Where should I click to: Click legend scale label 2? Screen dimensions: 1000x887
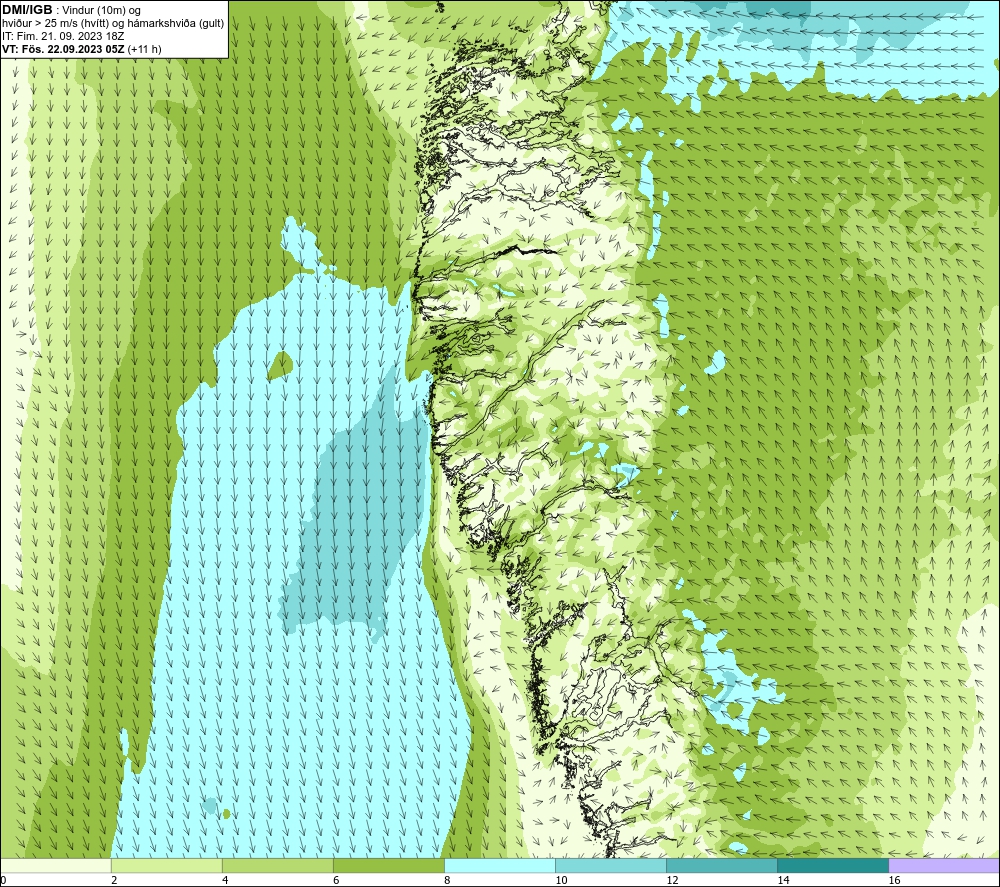pos(114,880)
